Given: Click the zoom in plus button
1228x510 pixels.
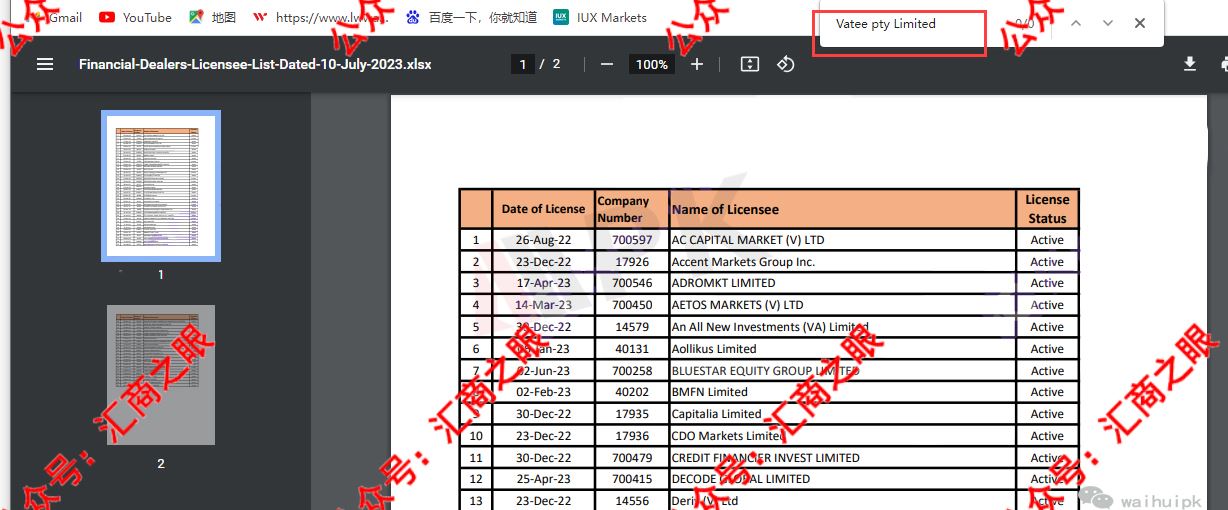Looking at the screenshot, I should [697, 64].
